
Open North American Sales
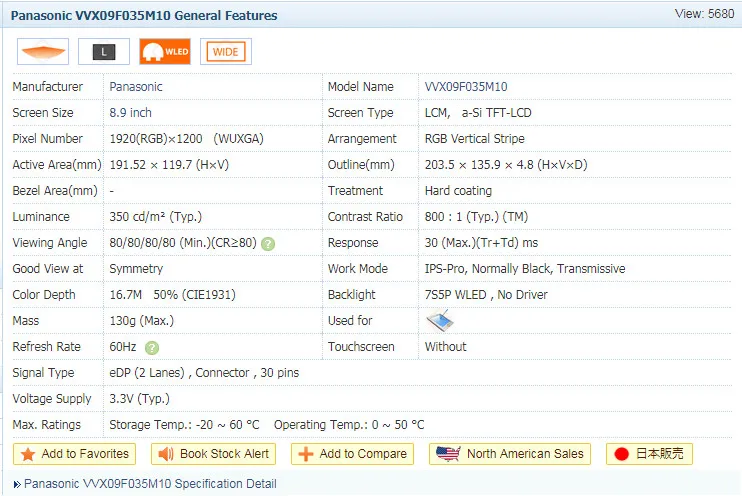510,454
